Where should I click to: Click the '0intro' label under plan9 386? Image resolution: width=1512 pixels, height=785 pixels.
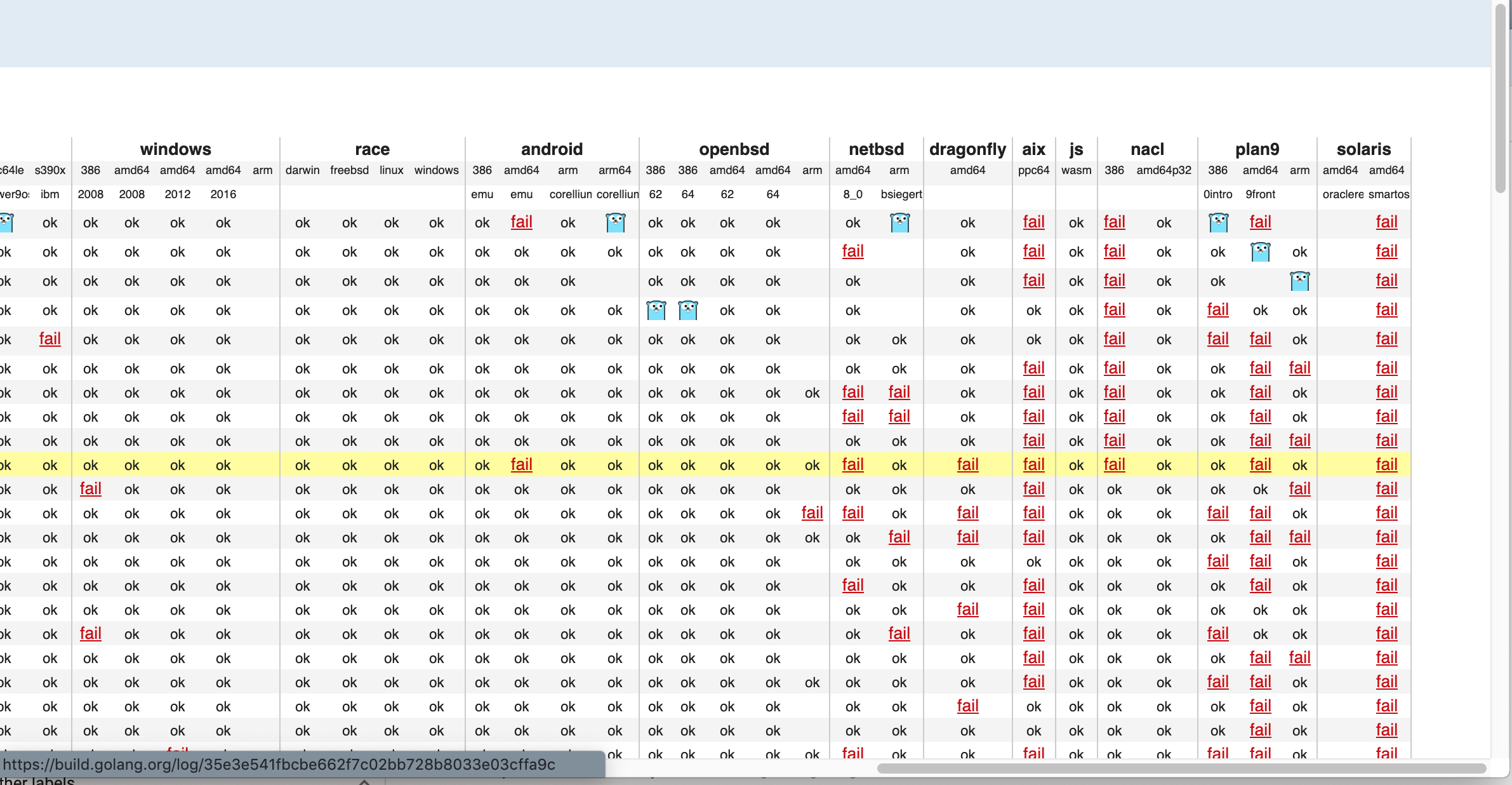coord(1218,194)
